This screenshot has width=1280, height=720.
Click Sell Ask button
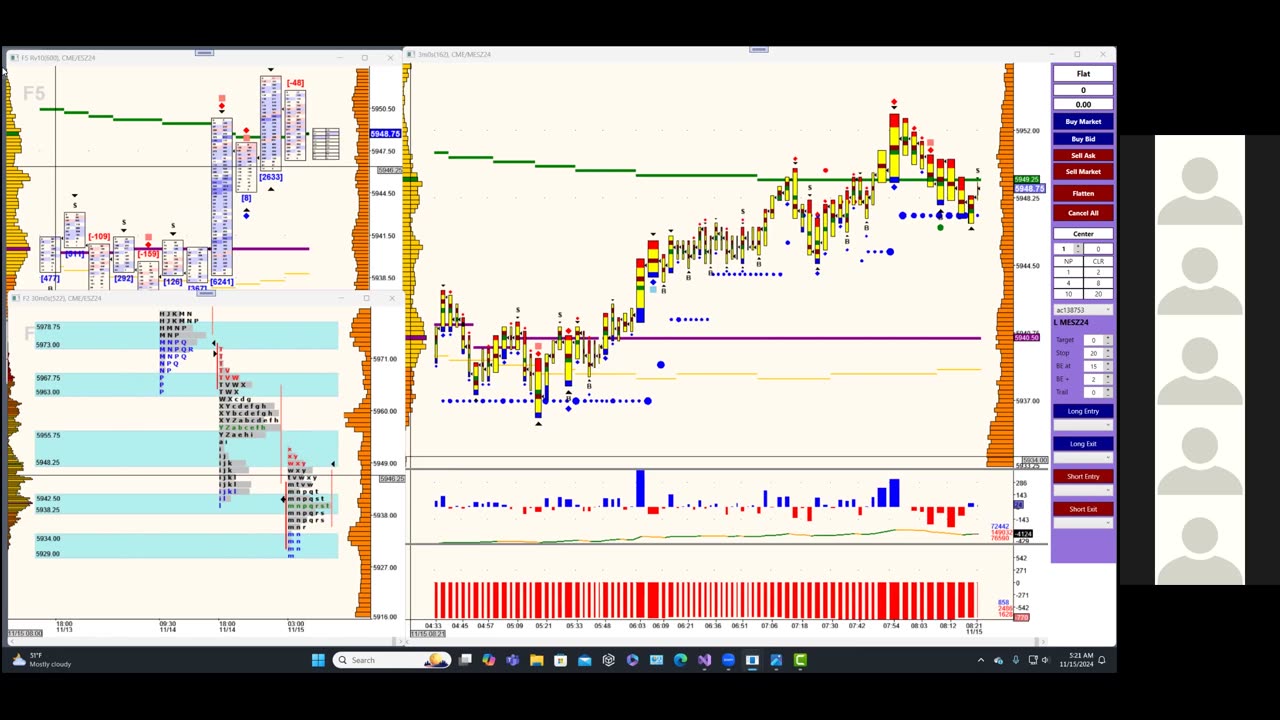coord(1083,155)
